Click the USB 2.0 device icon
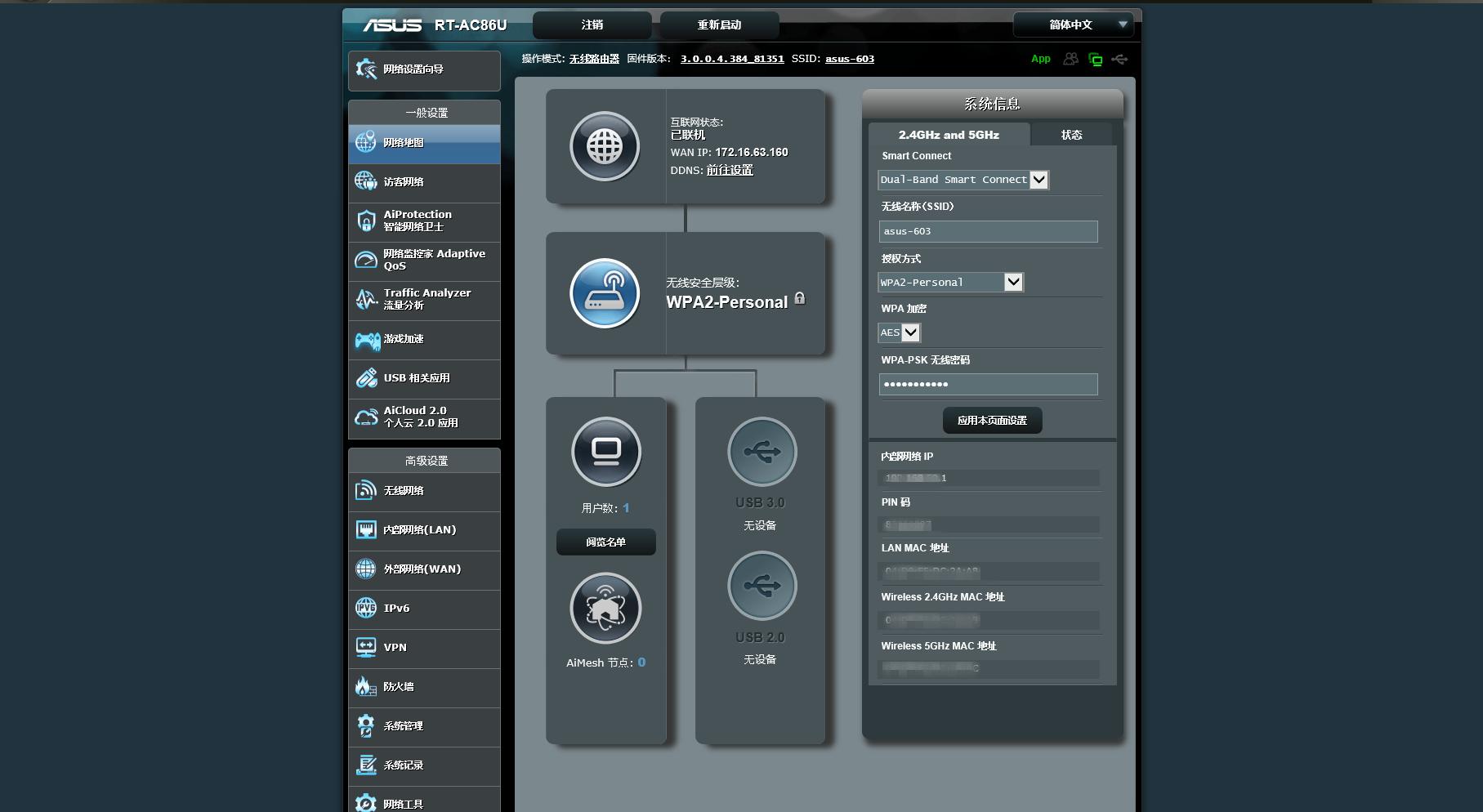The image size is (1483, 812). (x=762, y=586)
